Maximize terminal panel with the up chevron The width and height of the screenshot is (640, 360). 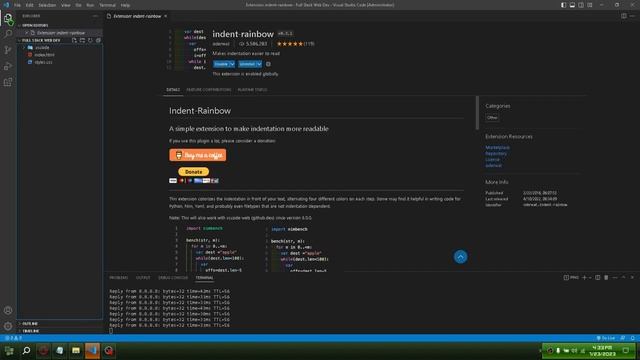coord(623,278)
